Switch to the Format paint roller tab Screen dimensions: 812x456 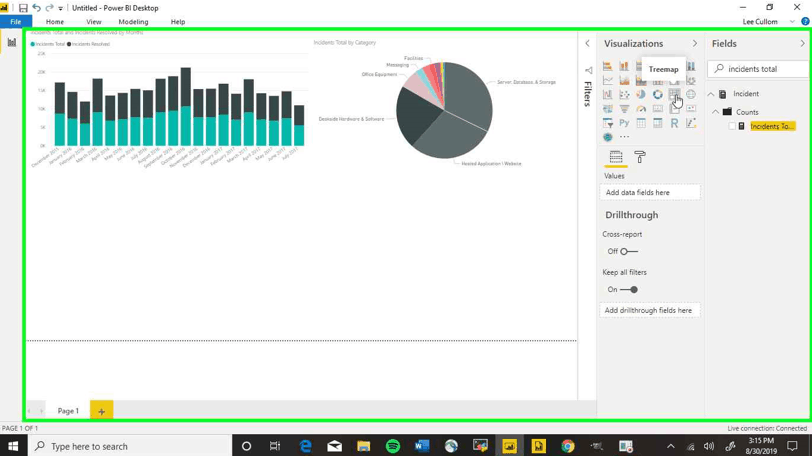point(640,157)
